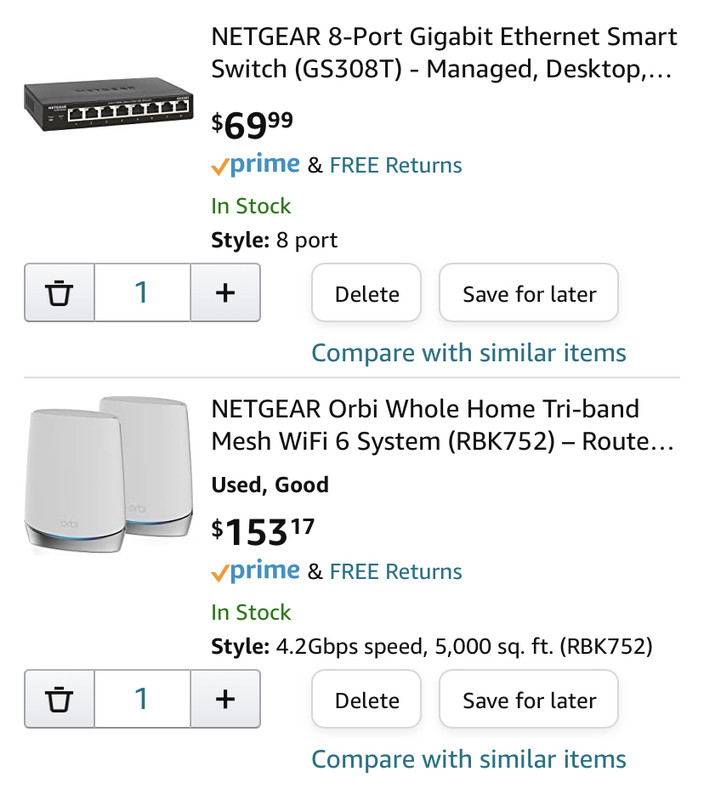Screen dimensions: 704x800
Task: Click FREE Returns under the $153.17 Orbi
Action: 396,572
